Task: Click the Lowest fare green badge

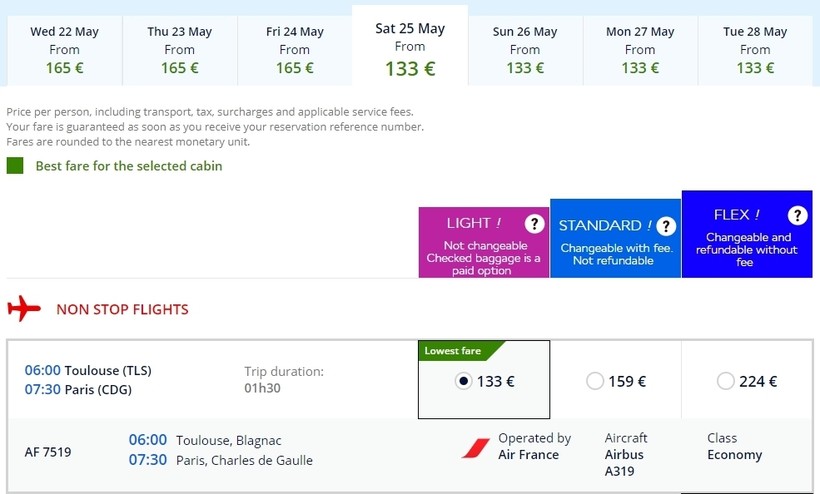Action: point(455,351)
